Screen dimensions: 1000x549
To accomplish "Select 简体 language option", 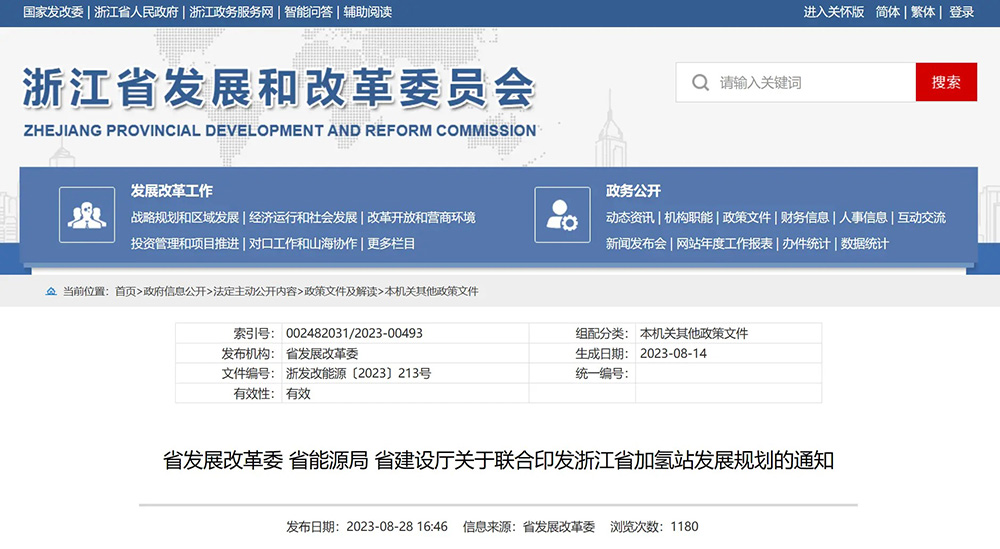I will click(887, 12).
